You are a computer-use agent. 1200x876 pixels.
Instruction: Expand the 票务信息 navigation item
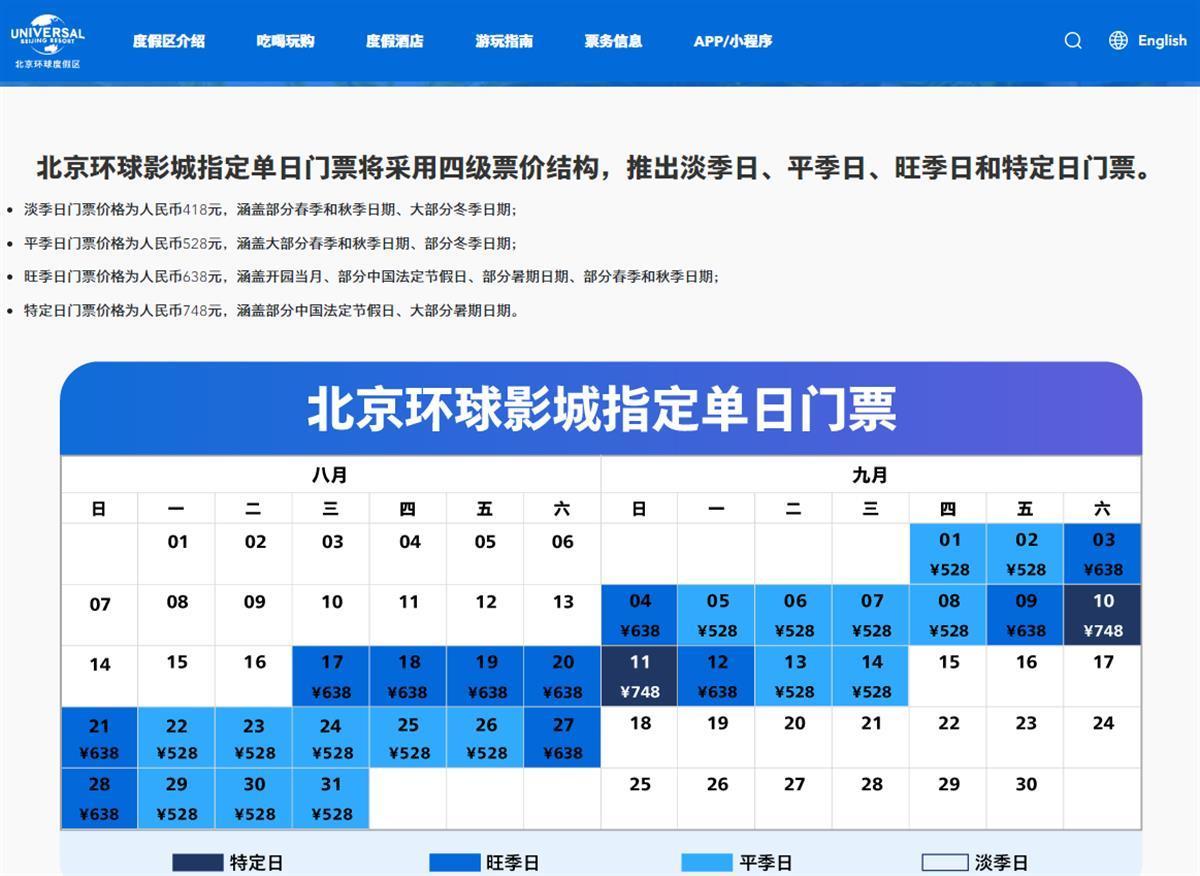pyautogui.click(x=613, y=41)
